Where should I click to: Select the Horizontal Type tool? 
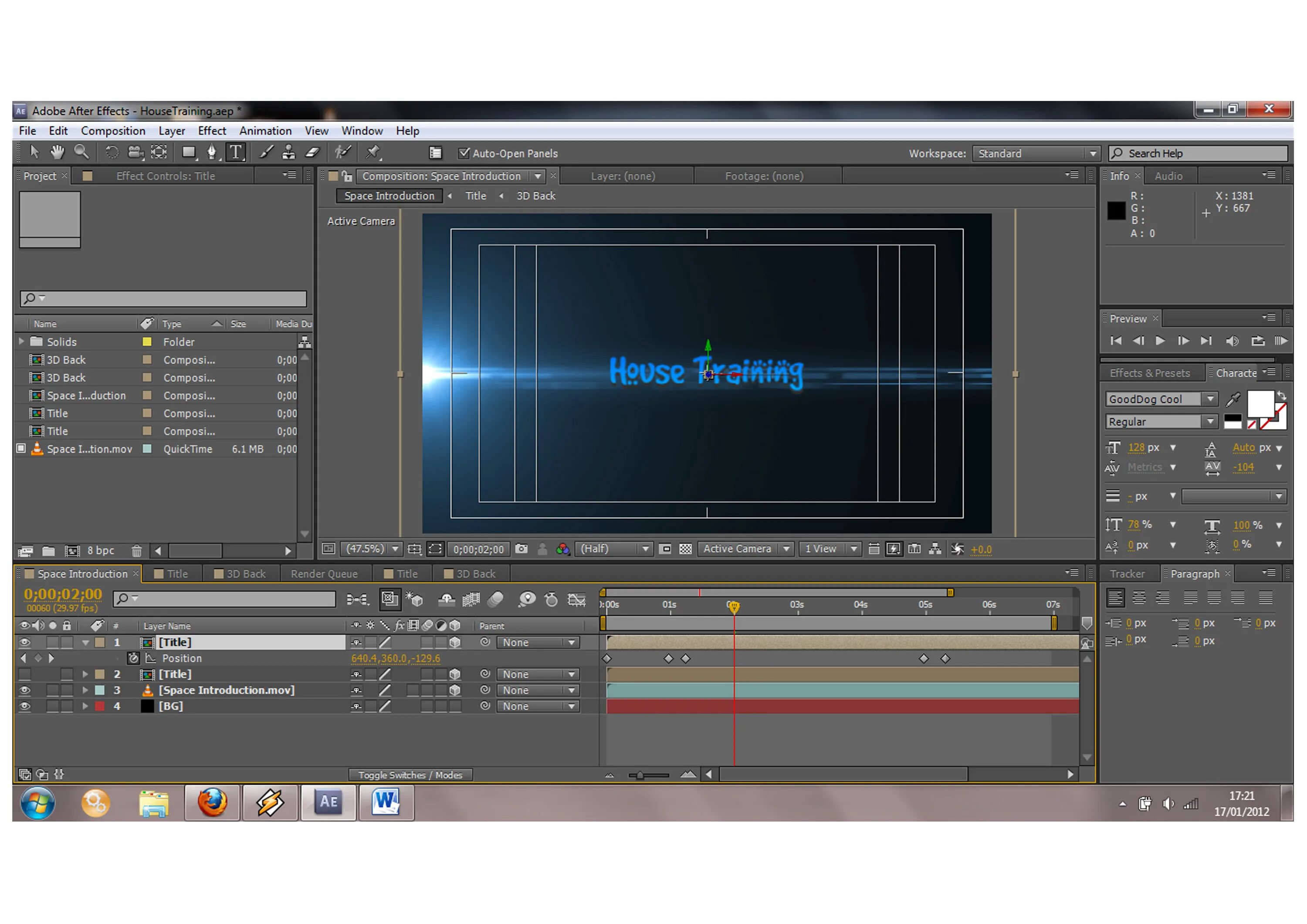[x=236, y=152]
